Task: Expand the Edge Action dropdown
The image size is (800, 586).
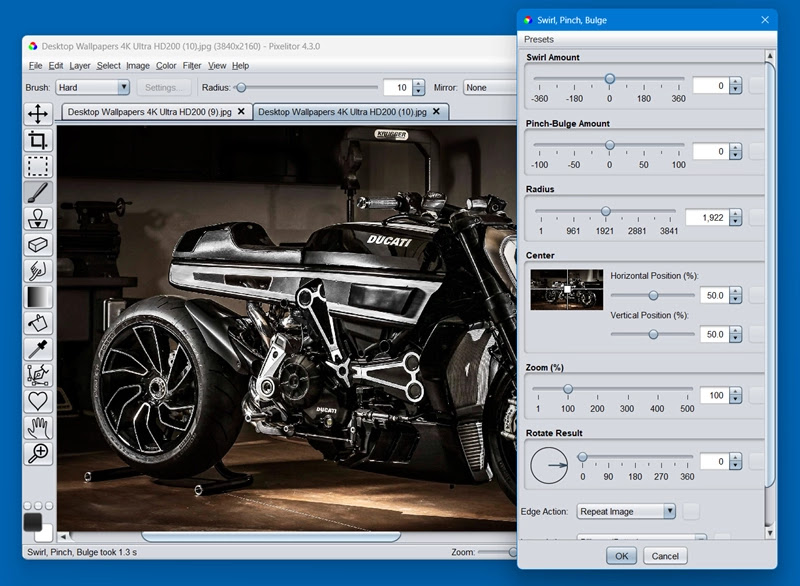Action: (x=626, y=512)
